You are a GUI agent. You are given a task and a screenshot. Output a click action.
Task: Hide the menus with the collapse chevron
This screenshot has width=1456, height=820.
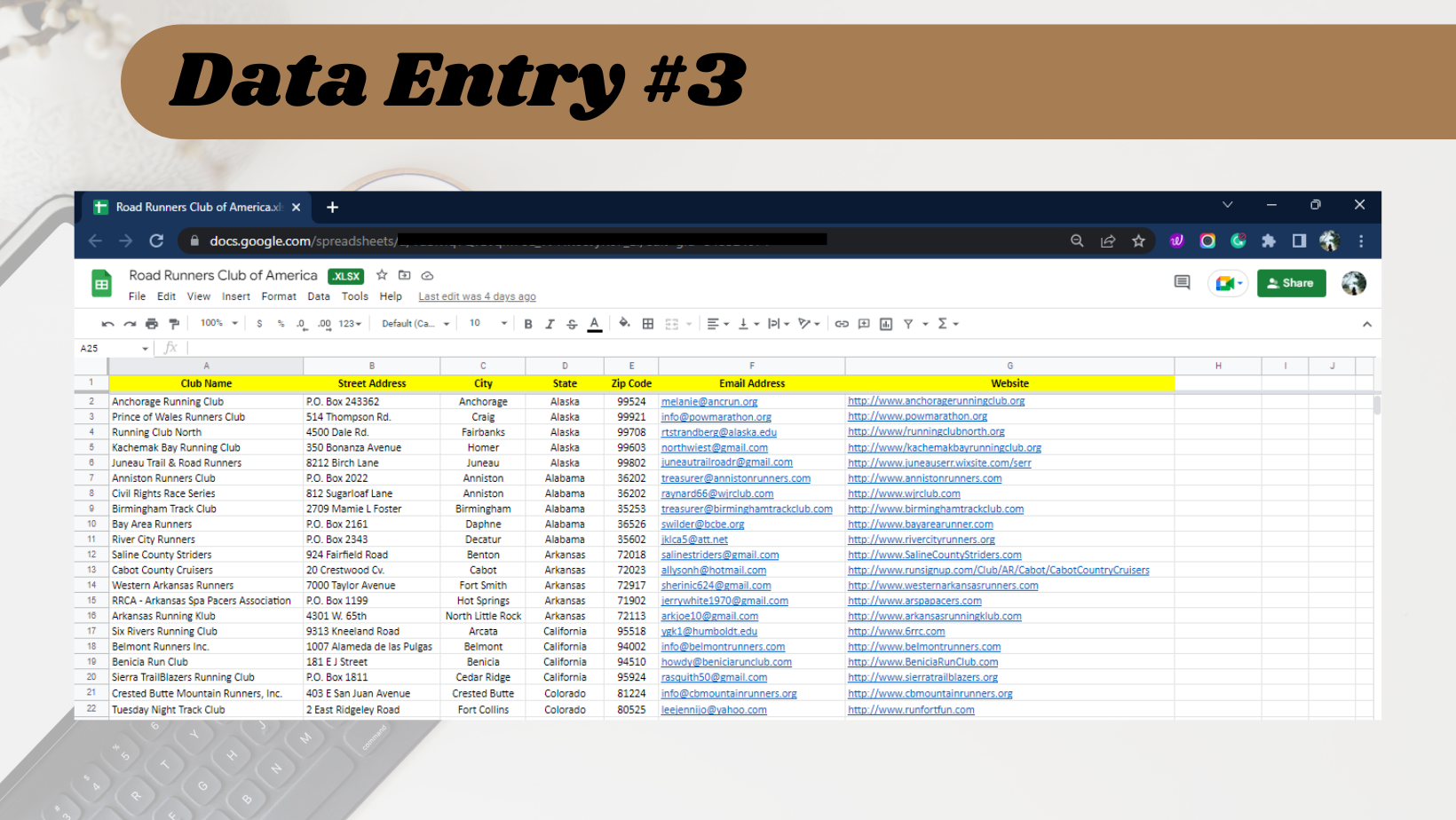pos(1367,324)
